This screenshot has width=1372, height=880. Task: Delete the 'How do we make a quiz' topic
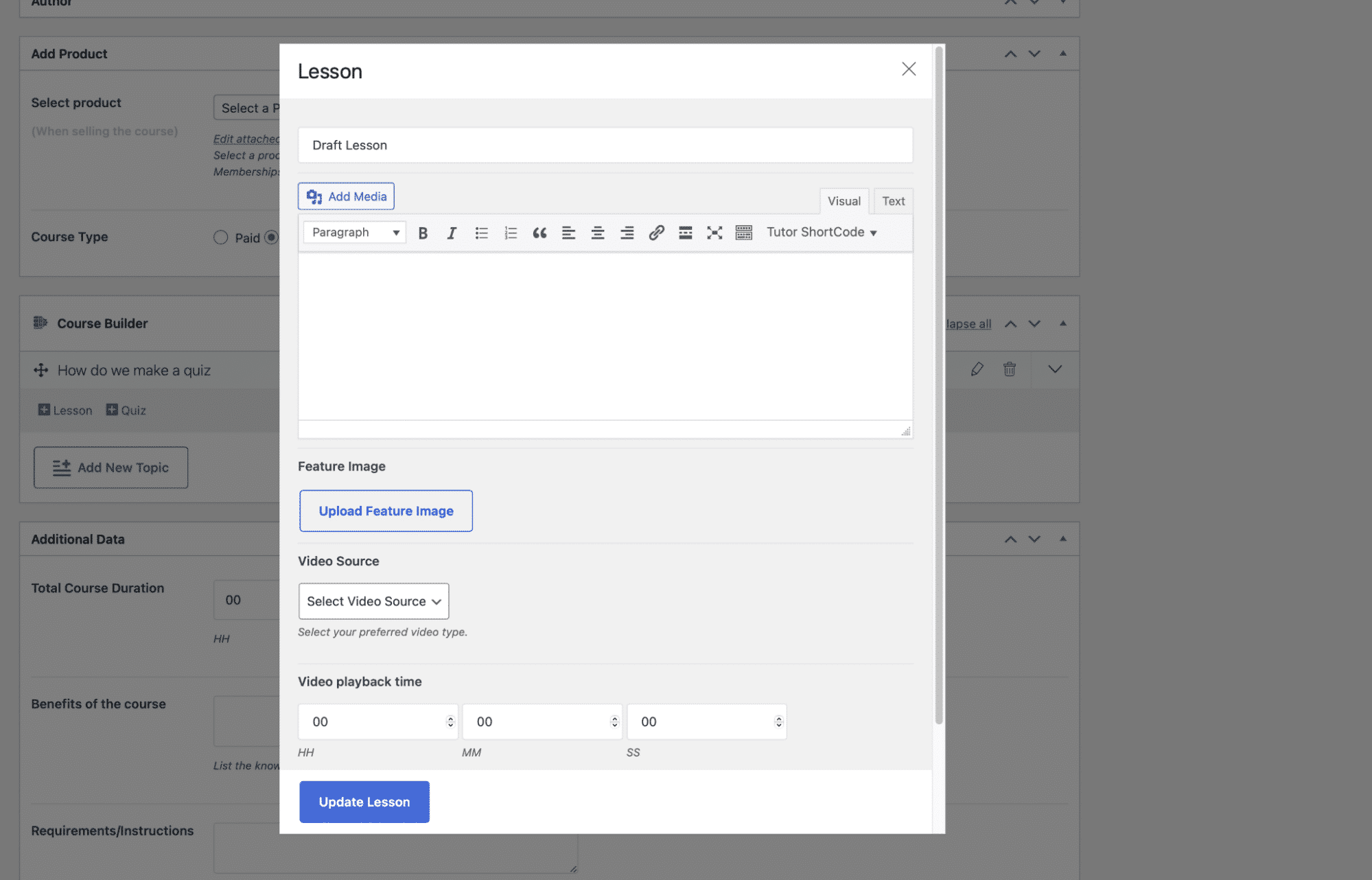click(x=1010, y=369)
